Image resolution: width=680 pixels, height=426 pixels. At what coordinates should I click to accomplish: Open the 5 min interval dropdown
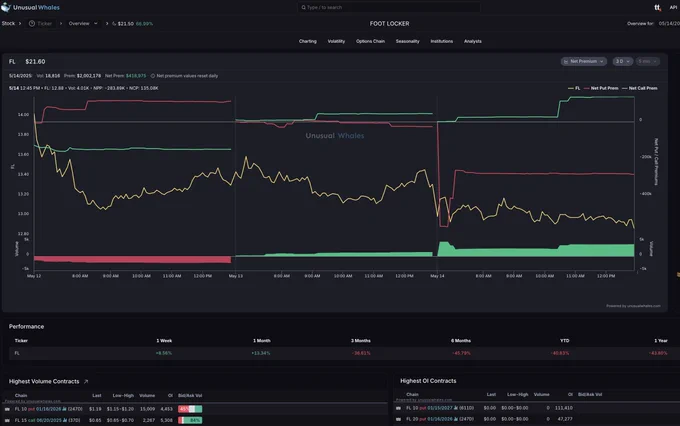pyautogui.click(x=647, y=62)
